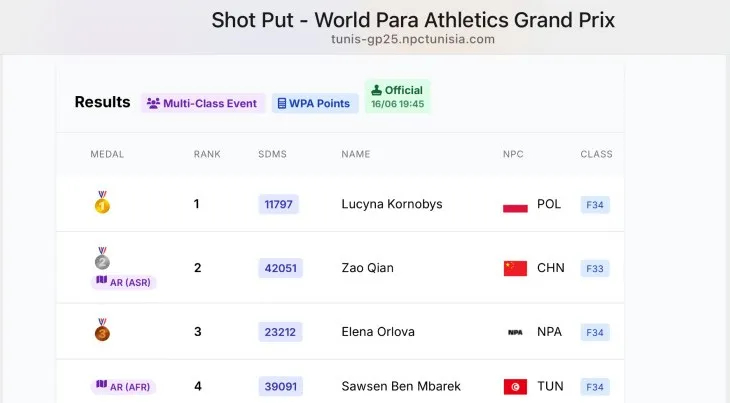Open SDMS number 39091 link
The height and width of the screenshot is (403, 730).
coord(280,386)
